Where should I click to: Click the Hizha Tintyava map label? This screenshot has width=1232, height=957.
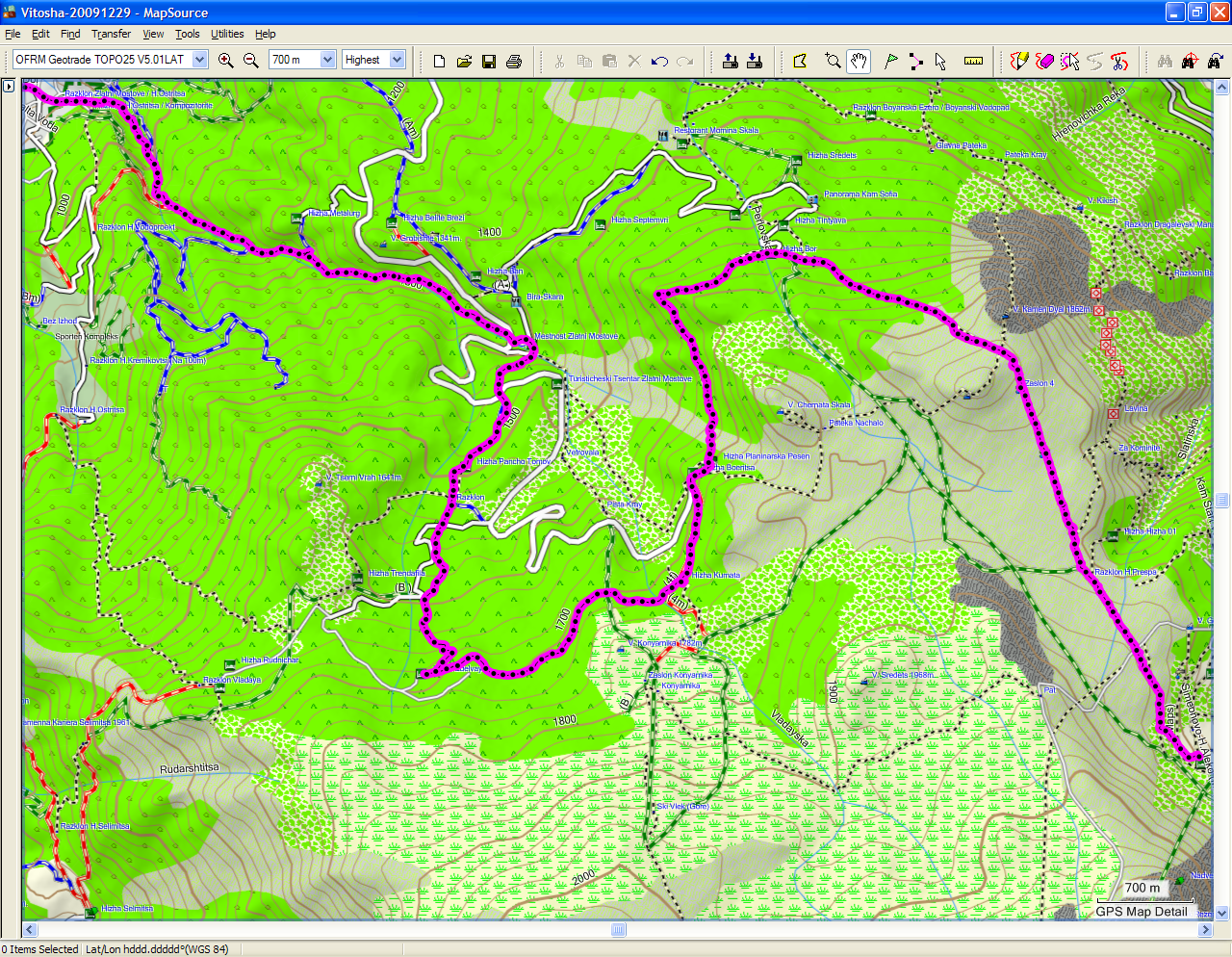click(x=821, y=220)
